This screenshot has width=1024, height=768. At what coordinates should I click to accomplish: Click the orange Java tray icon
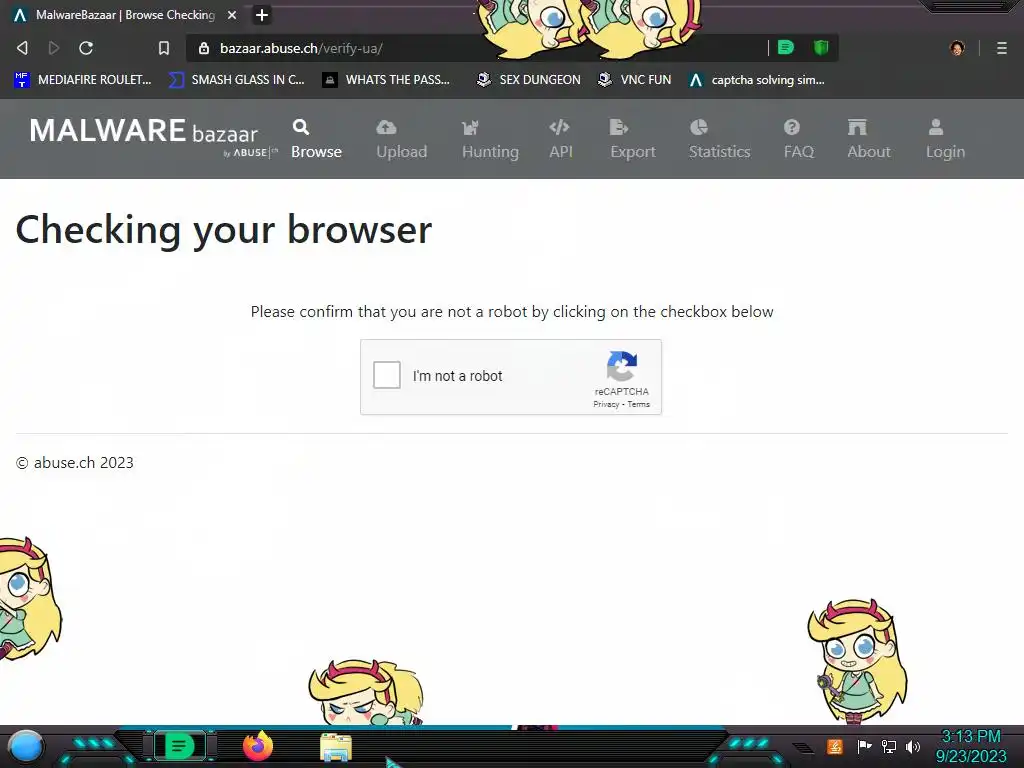pyautogui.click(x=835, y=746)
